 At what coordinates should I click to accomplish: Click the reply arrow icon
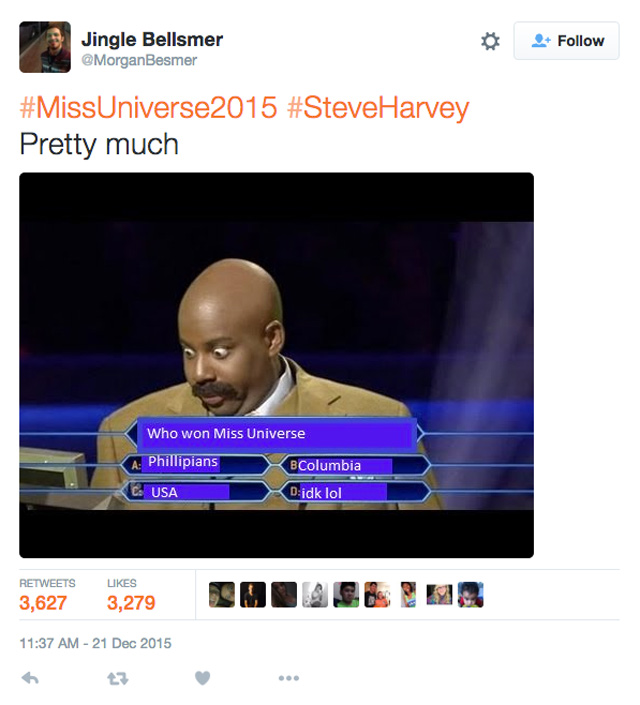pyautogui.click(x=30, y=678)
